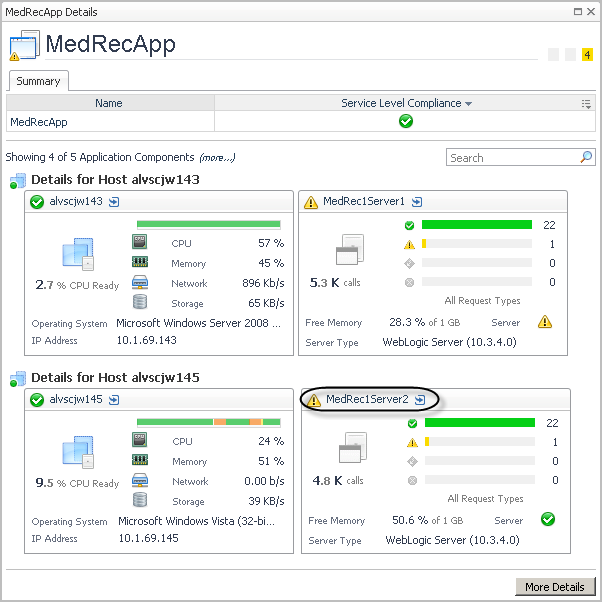Image resolution: width=602 pixels, height=602 pixels.
Task: Click the virtual machine image in alvscjw145 card
Action: 78,452
